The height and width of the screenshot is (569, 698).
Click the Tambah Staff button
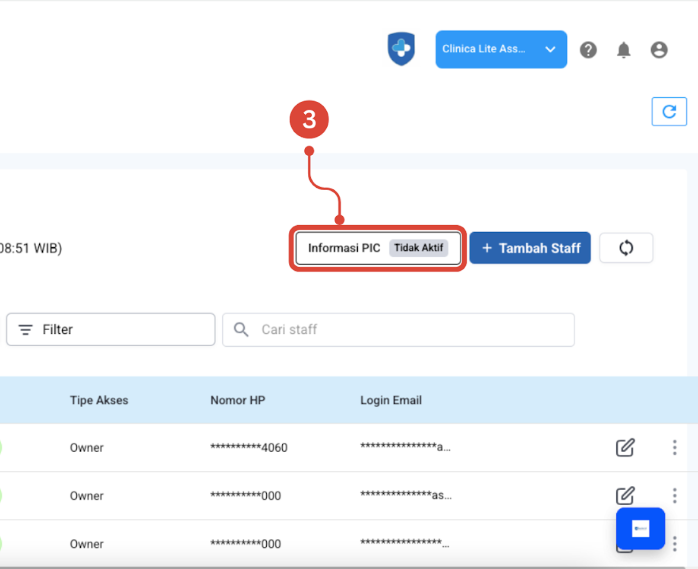point(530,248)
